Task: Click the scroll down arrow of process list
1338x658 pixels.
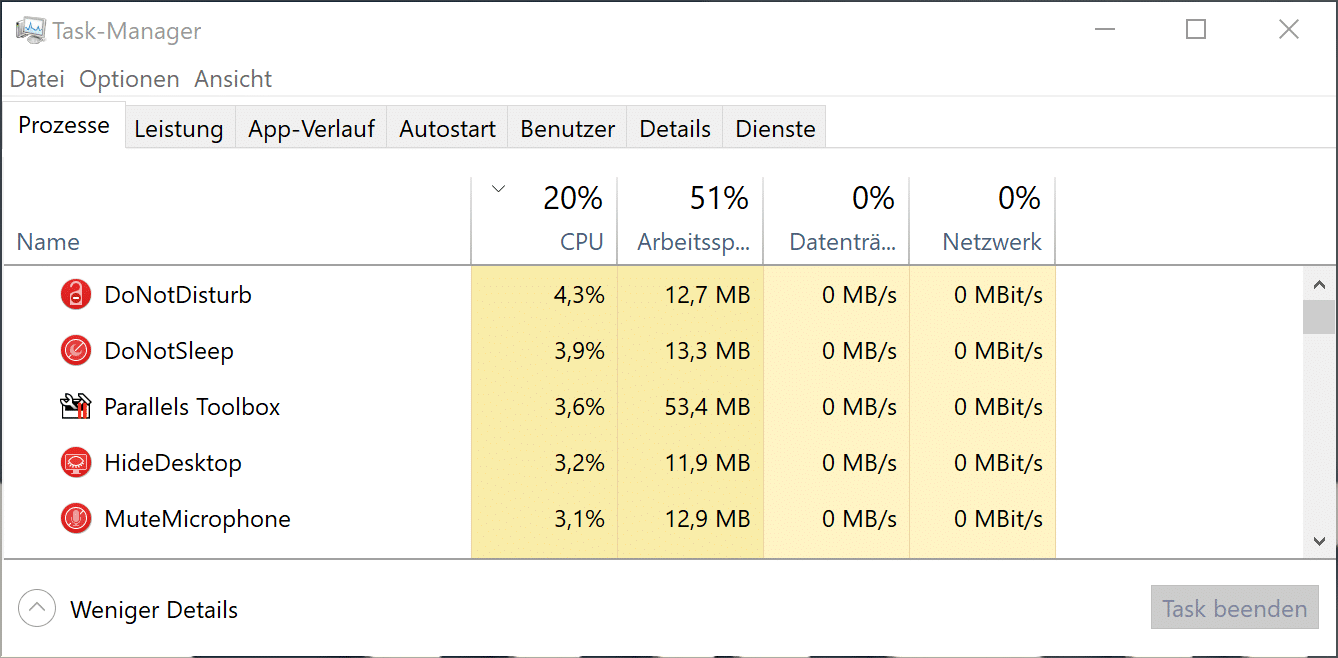Action: [1319, 541]
